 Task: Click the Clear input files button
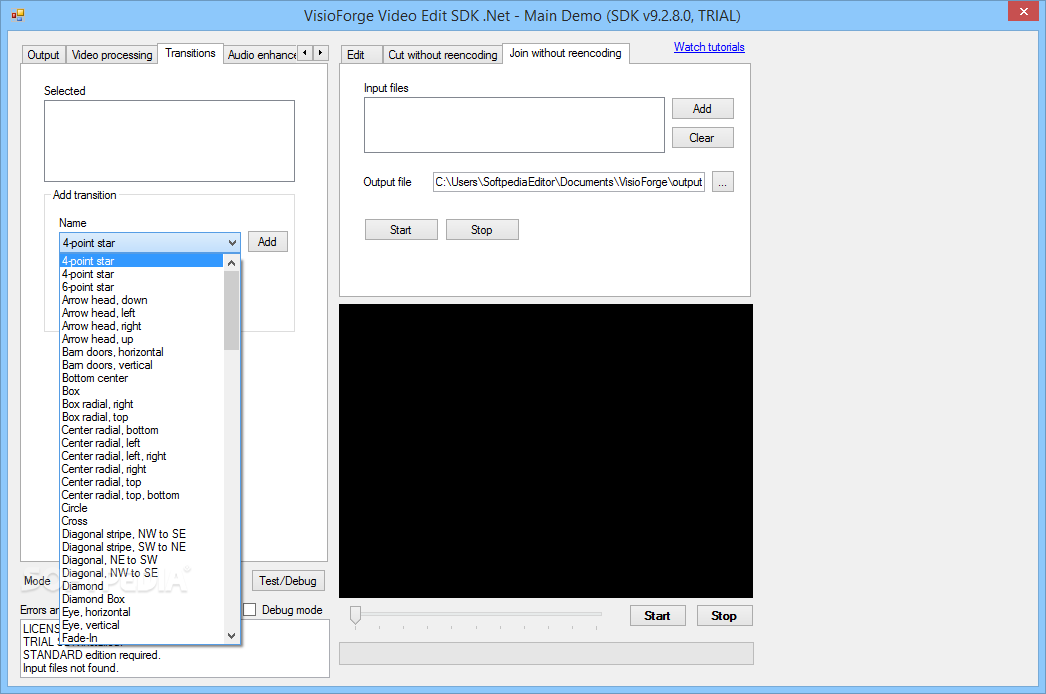702,137
